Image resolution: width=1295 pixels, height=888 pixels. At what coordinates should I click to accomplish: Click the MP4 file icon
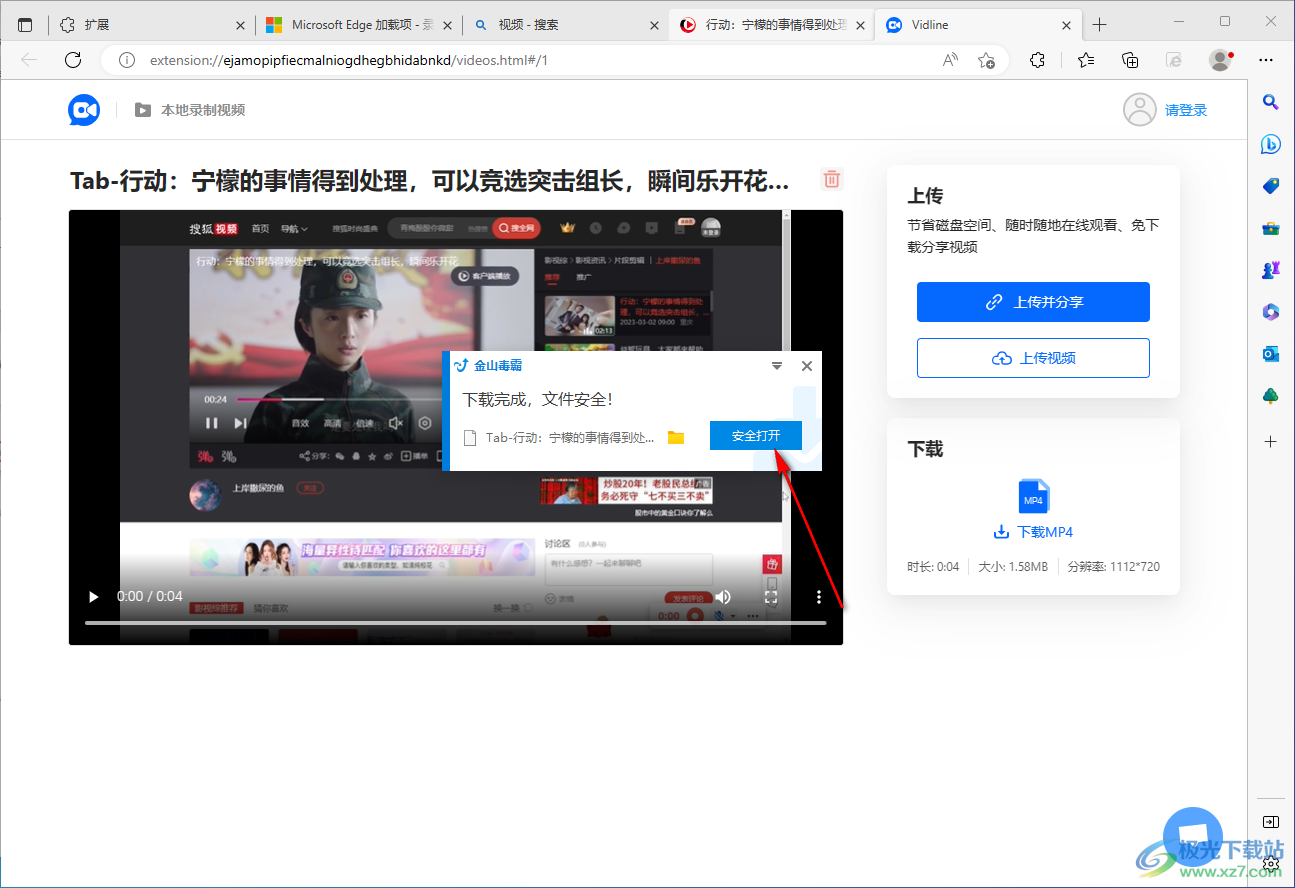click(1033, 497)
